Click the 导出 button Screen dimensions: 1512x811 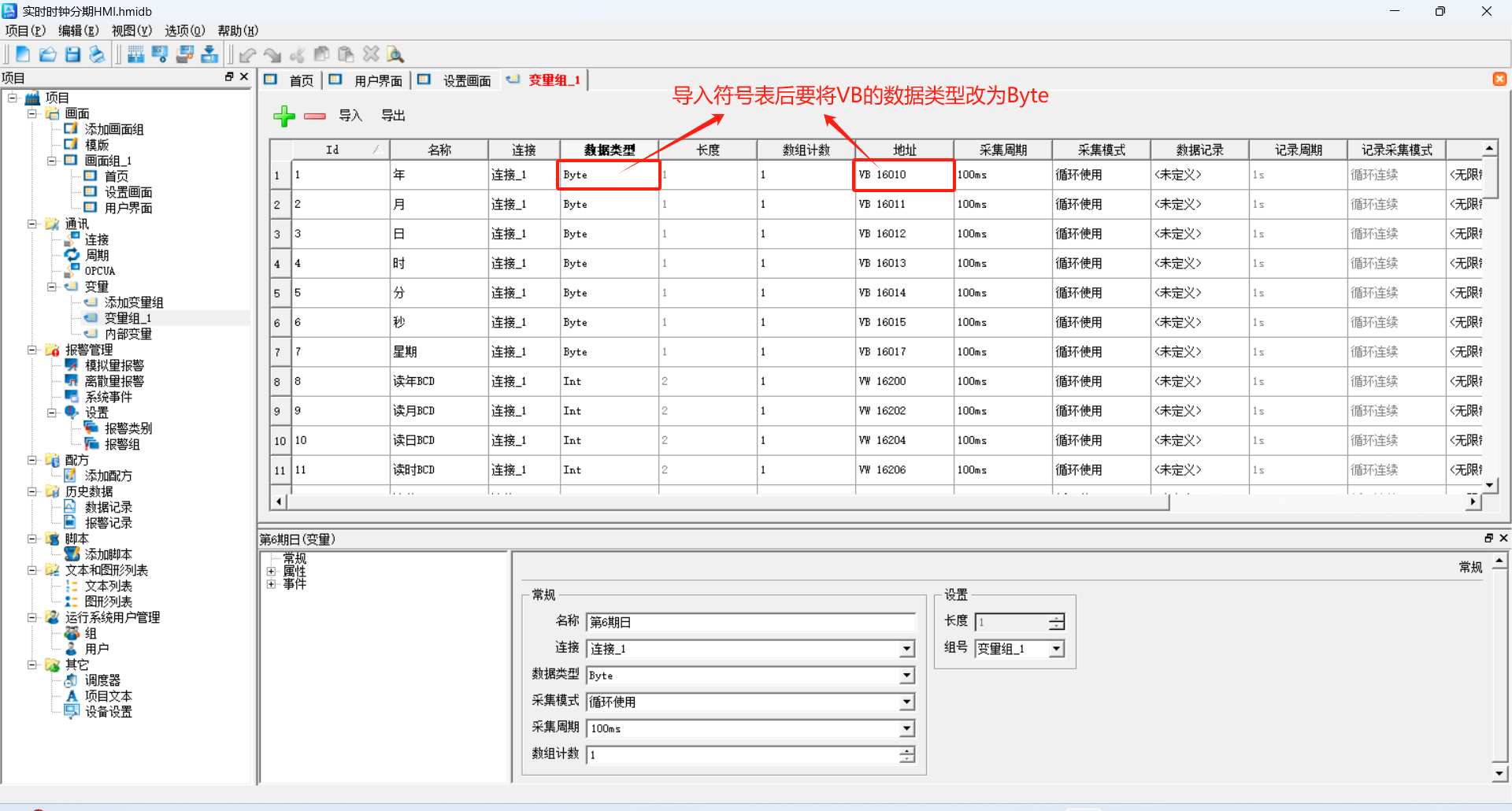393,116
